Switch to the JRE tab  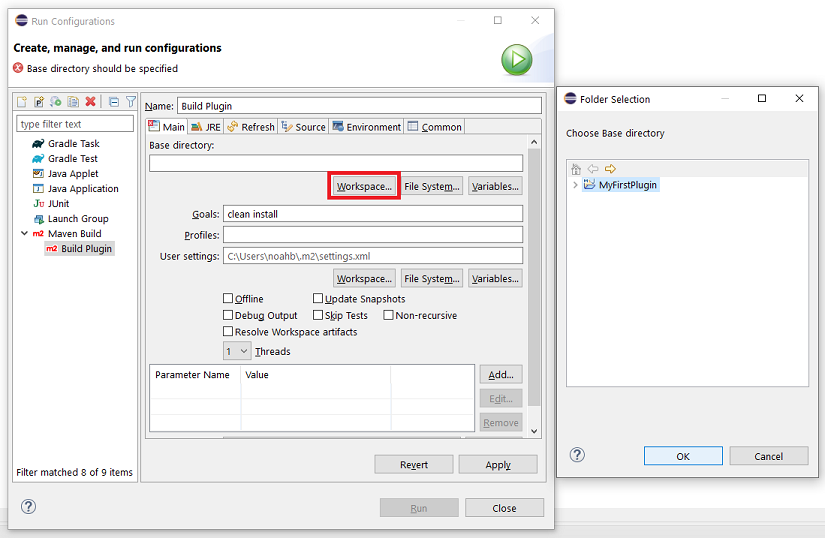[206, 127]
